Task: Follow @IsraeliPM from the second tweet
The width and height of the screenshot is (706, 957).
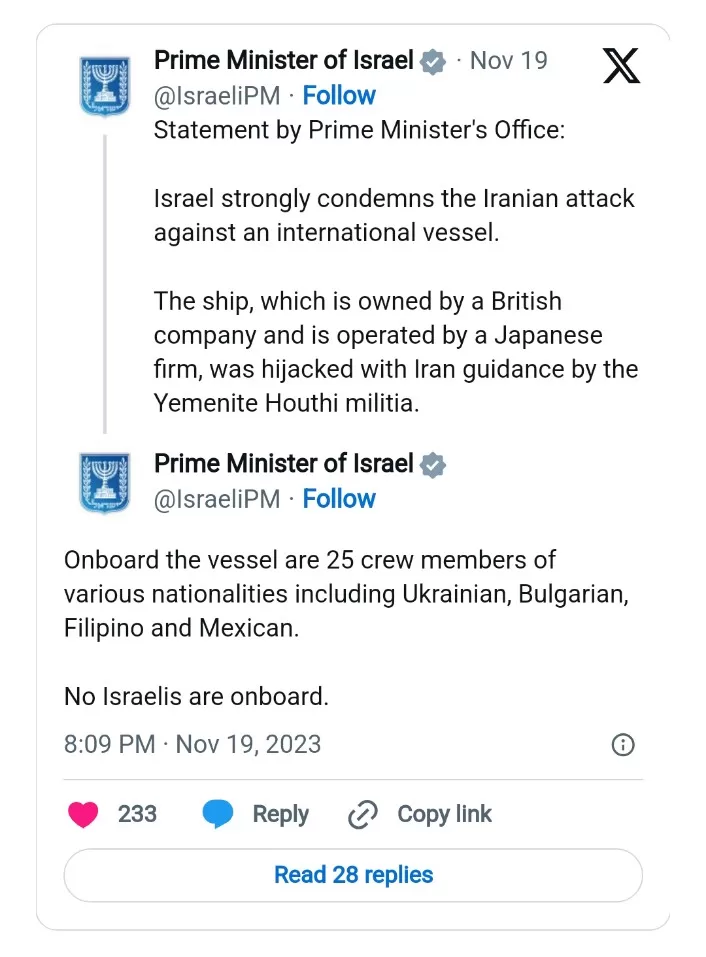Action: (339, 499)
